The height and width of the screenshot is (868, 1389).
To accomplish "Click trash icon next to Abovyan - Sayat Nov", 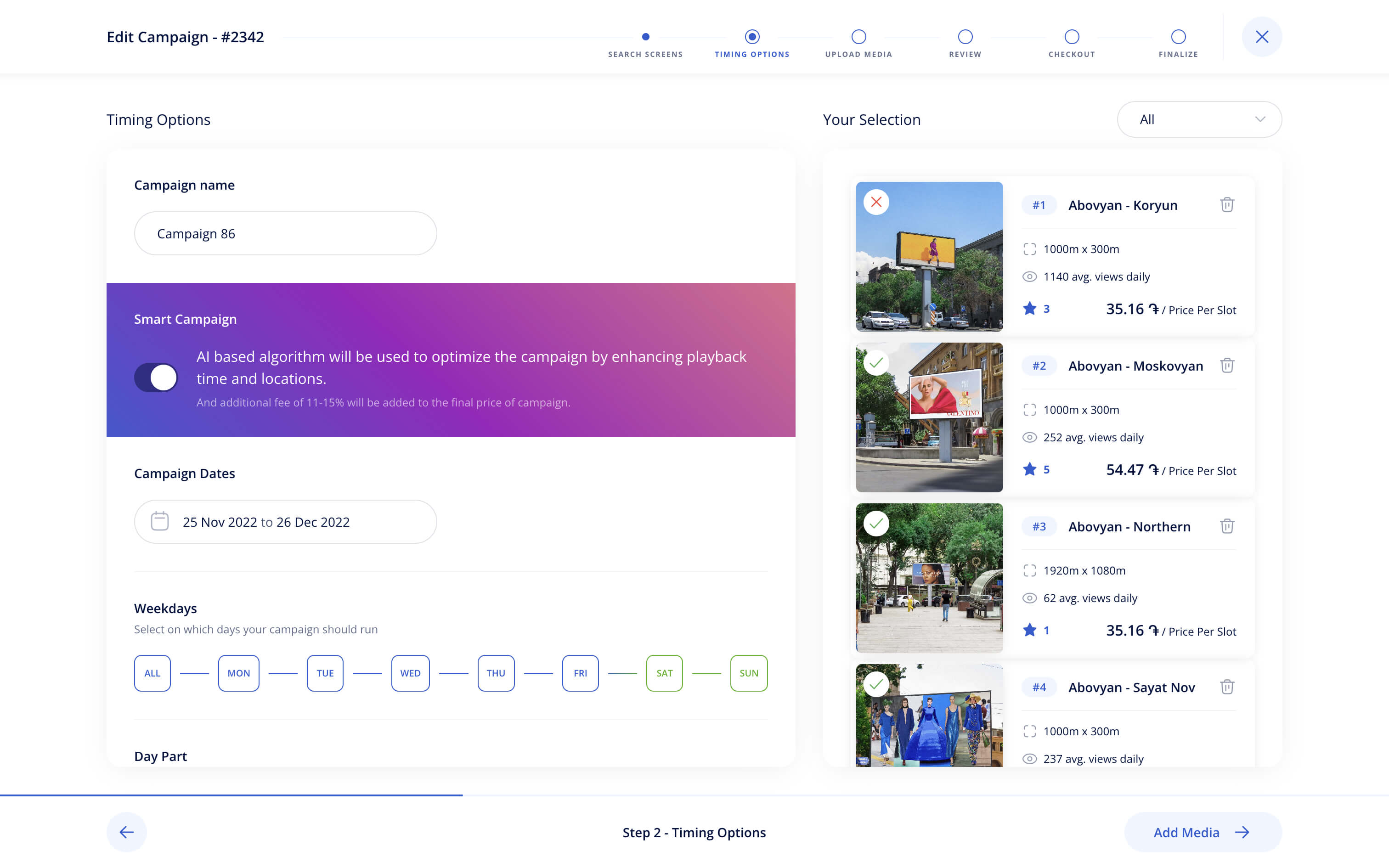I will [x=1226, y=687].
